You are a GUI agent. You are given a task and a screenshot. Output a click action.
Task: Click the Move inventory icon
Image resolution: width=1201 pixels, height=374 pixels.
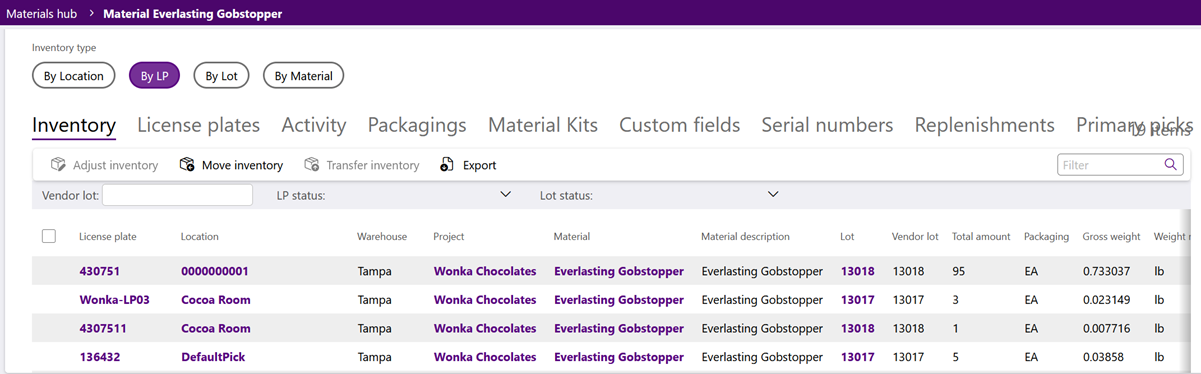tap(187, 165)
